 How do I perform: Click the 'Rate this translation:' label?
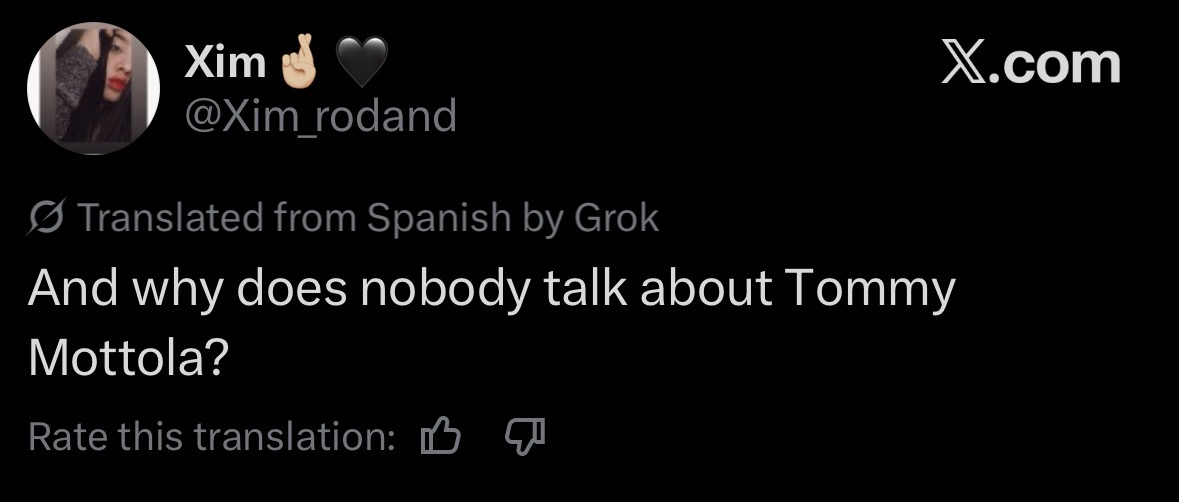212,436
